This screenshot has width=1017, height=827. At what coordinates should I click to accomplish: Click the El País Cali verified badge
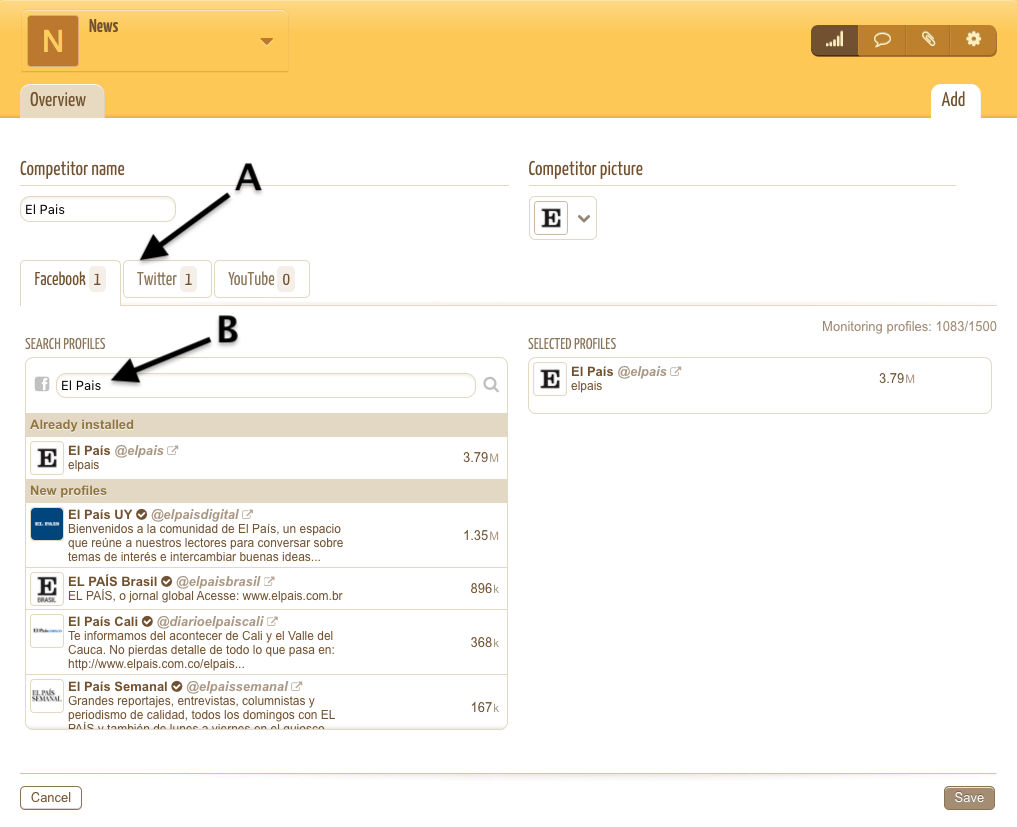tap(147, 621)
